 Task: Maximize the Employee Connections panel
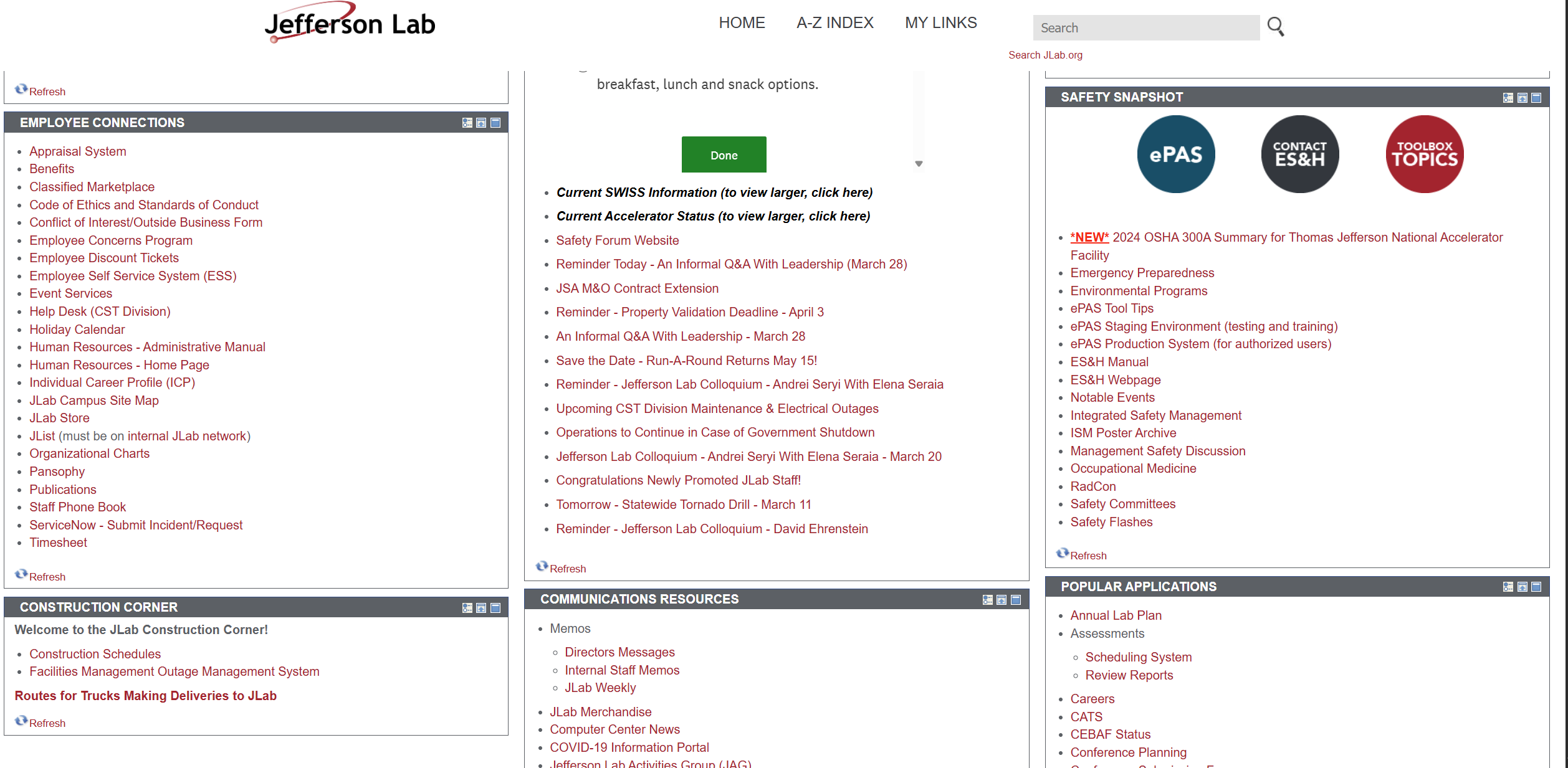495,123
